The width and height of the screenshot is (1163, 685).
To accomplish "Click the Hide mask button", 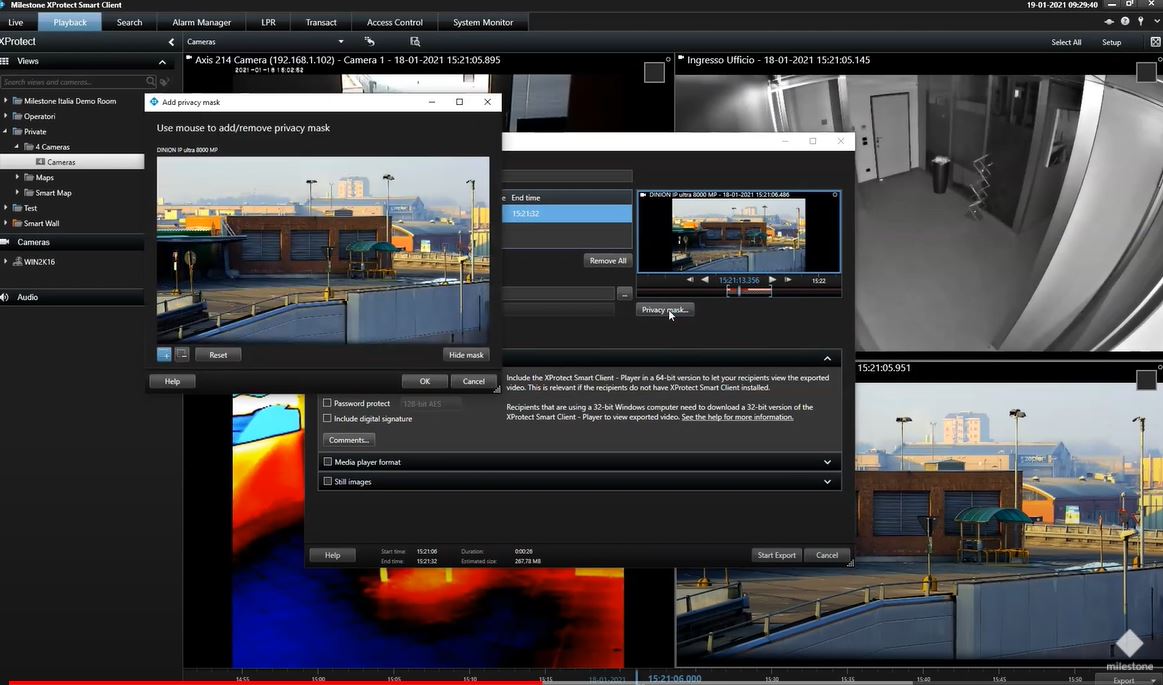I will 466,355.
